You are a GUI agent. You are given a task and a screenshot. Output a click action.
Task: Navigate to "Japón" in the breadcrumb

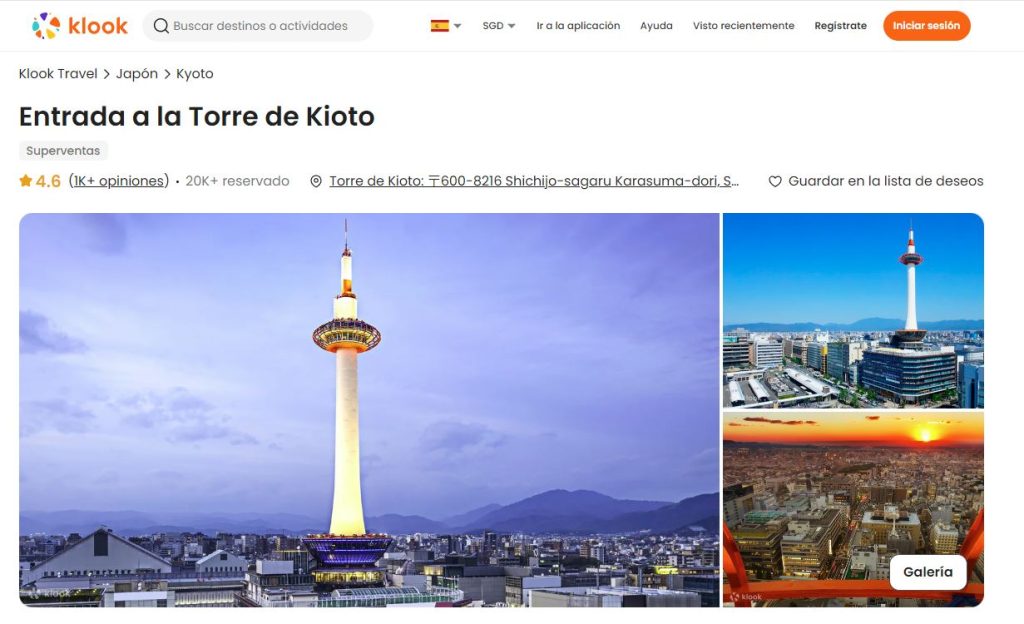(137, 73)
